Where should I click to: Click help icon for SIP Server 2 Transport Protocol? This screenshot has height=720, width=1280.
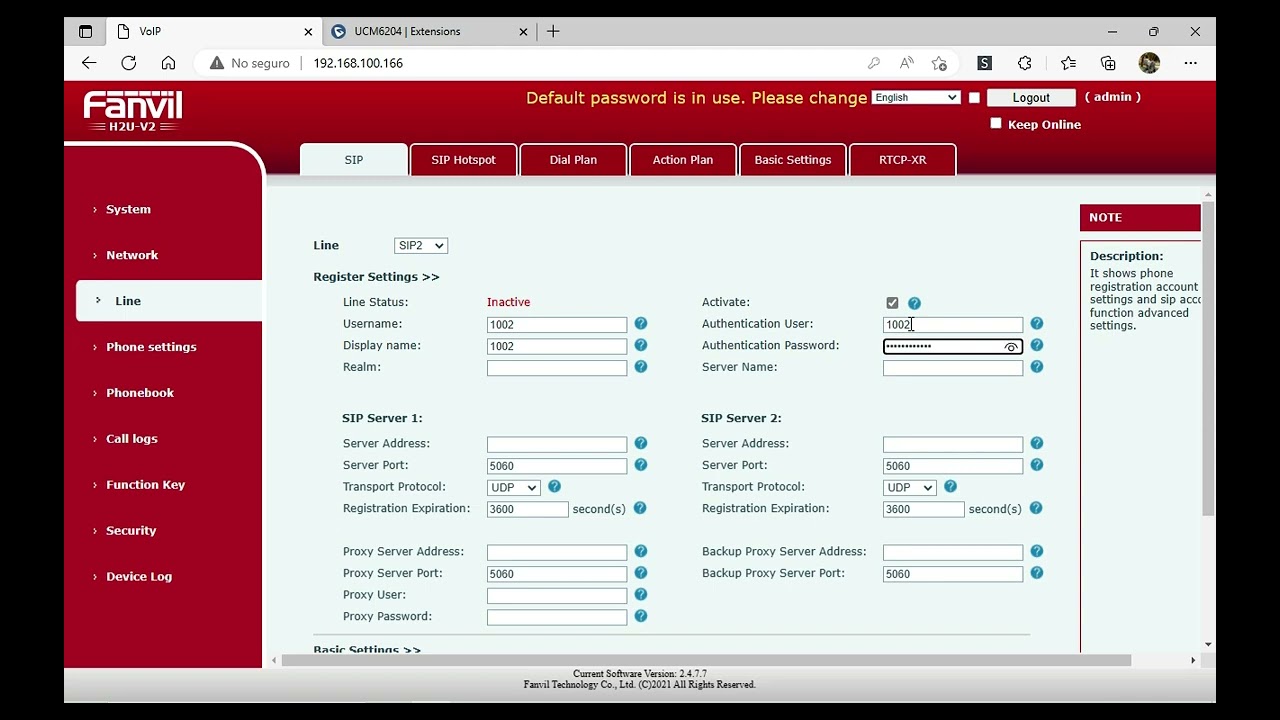coord(950,487)
